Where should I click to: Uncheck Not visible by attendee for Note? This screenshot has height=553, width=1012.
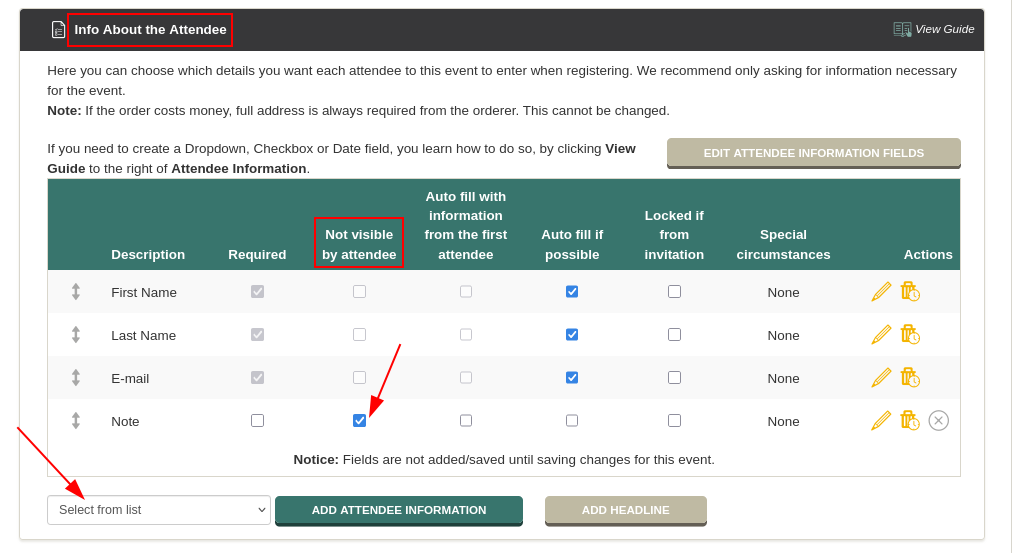coord(359,421)
